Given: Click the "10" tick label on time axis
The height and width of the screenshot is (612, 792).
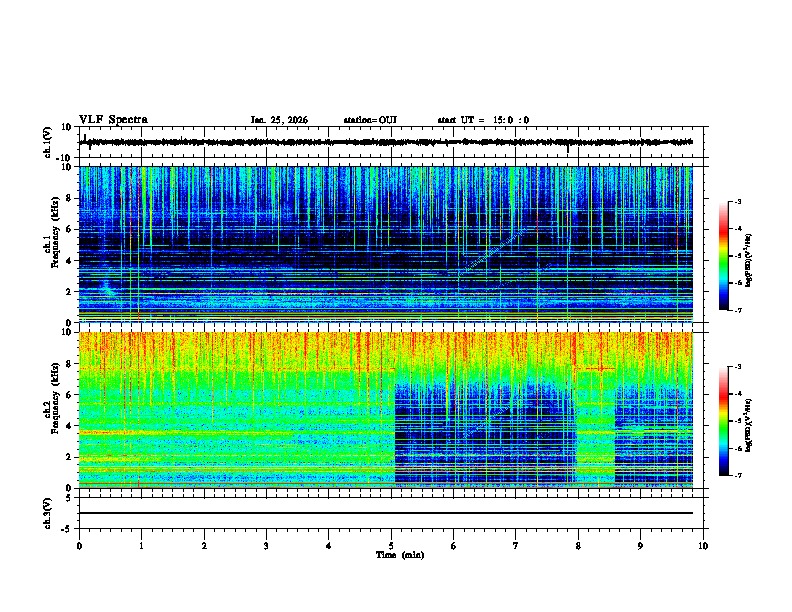Looking at the screenshot, I should pos(703,546).
